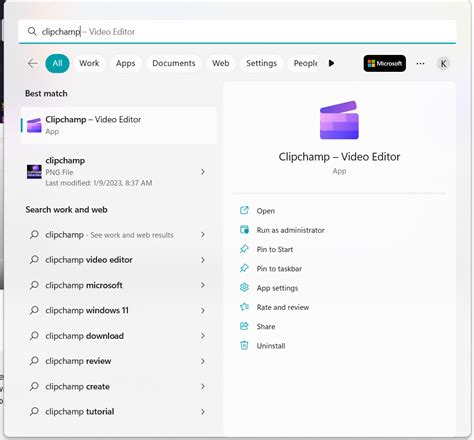Open the three-dot more options menu
Screen dimensions: 474x440
click(420, 63)
